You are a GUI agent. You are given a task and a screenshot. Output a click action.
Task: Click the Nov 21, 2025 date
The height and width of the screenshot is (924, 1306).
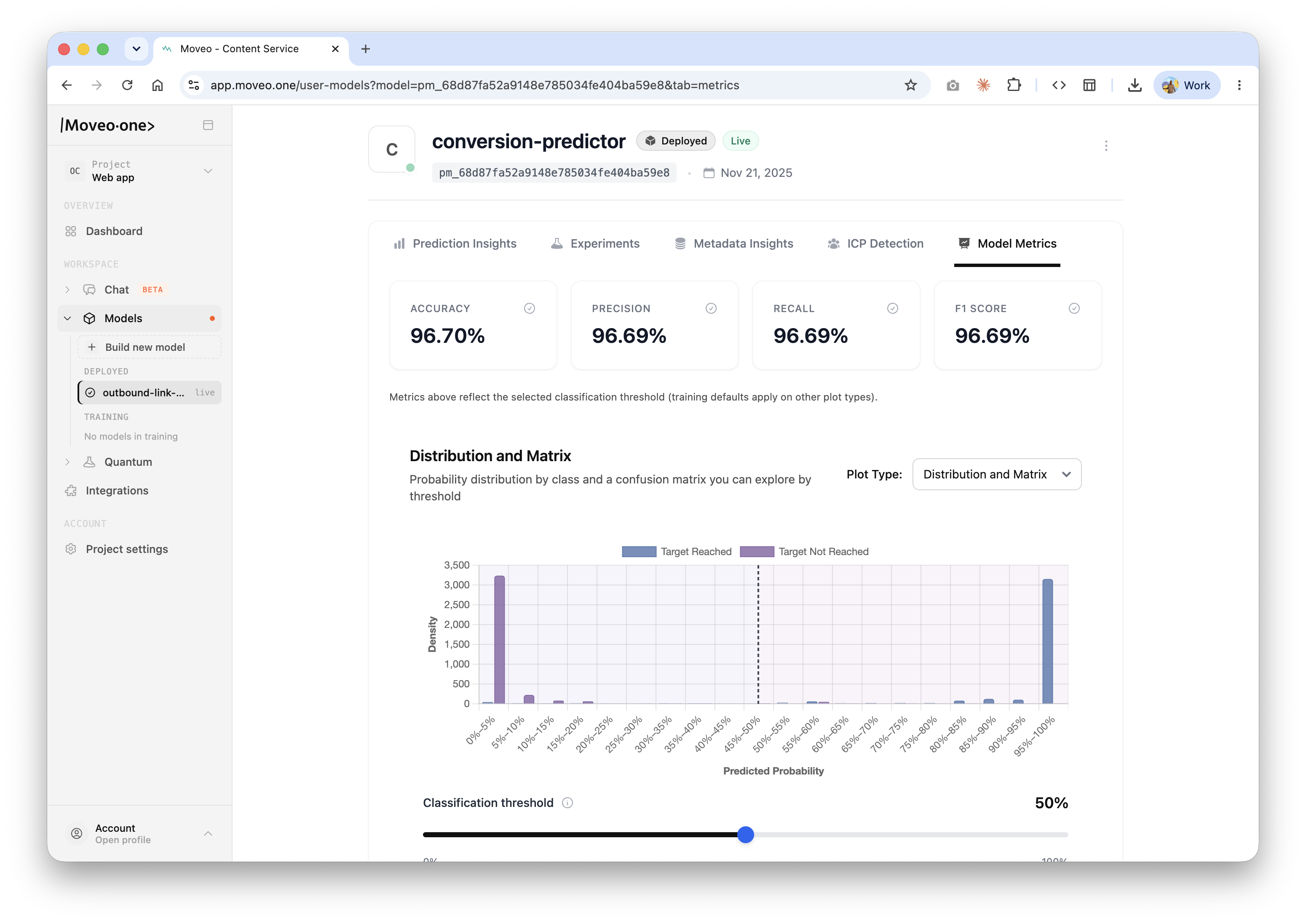tap(756, 173)
